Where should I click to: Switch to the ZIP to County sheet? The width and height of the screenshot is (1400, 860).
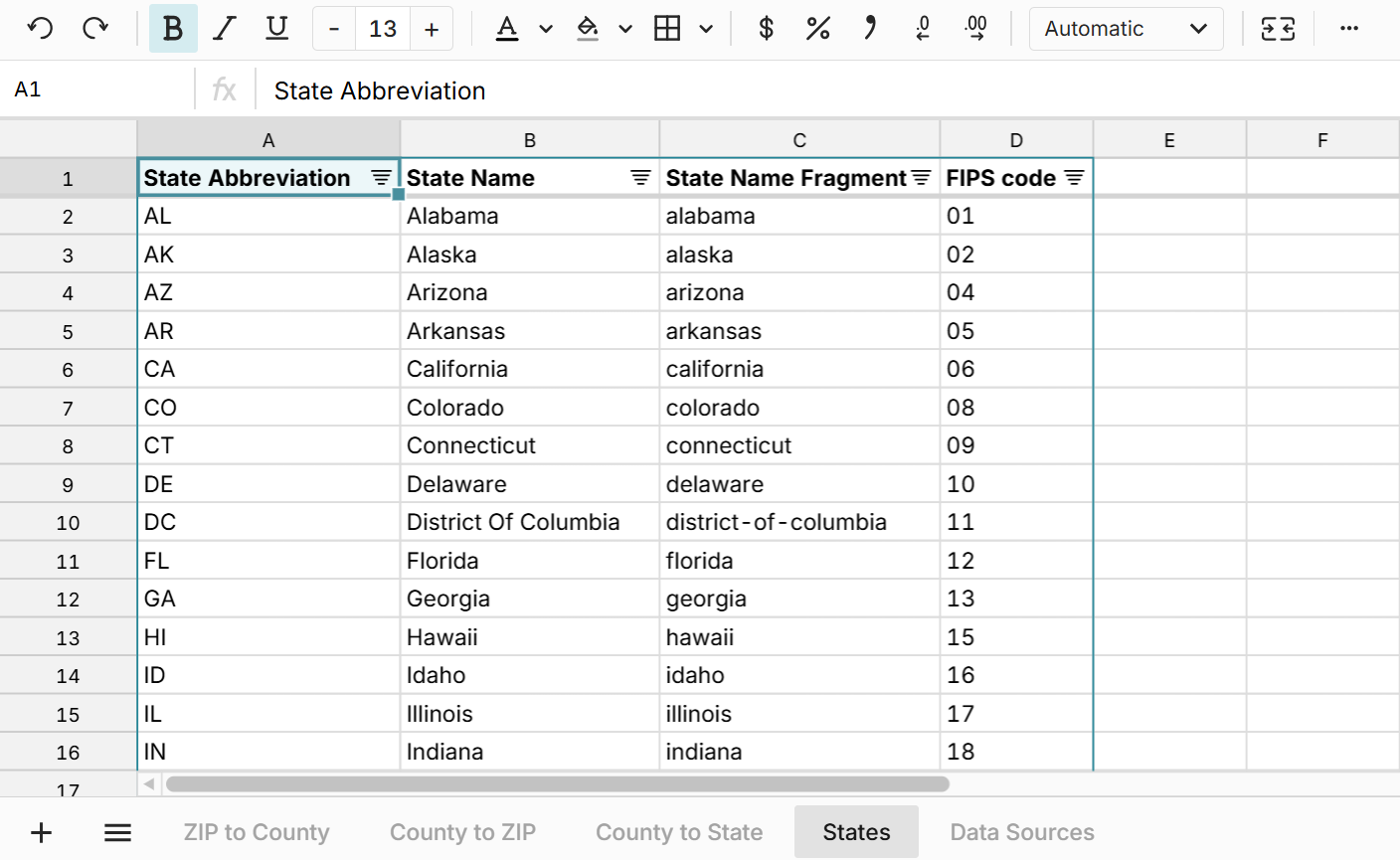click(x=257, y=832)
